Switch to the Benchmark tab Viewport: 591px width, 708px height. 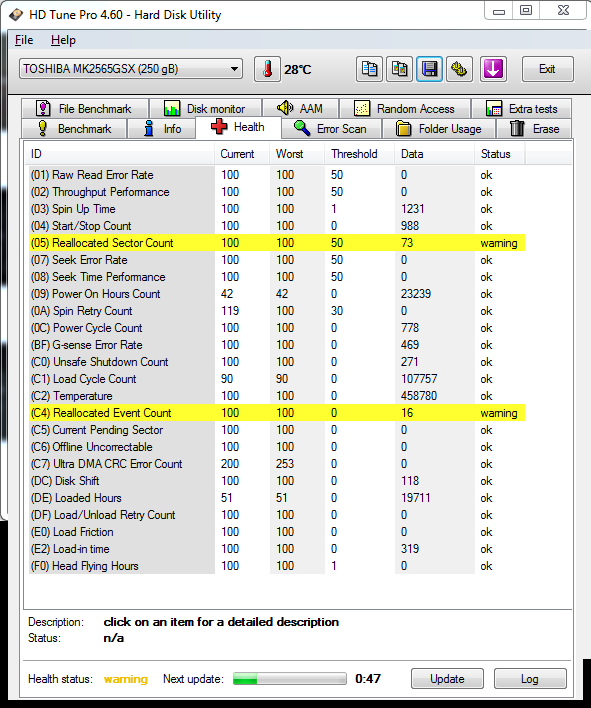pyautogui.click(x=74, y=129)
